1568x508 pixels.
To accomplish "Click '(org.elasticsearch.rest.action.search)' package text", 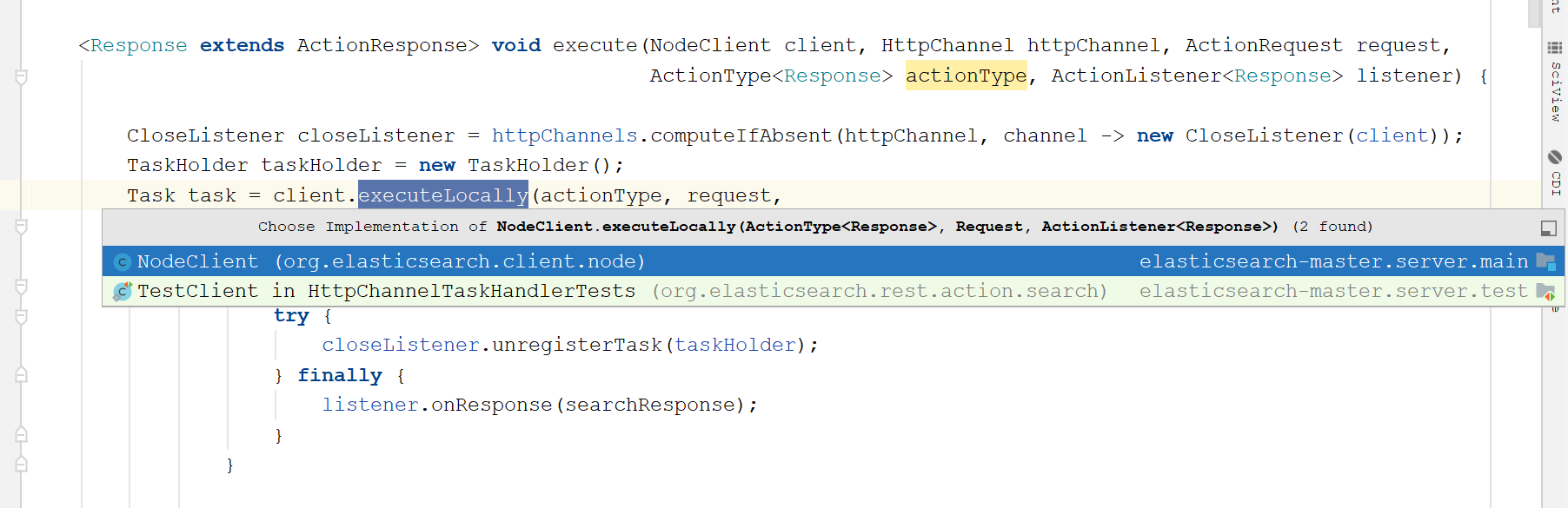I will coord(880,291).
